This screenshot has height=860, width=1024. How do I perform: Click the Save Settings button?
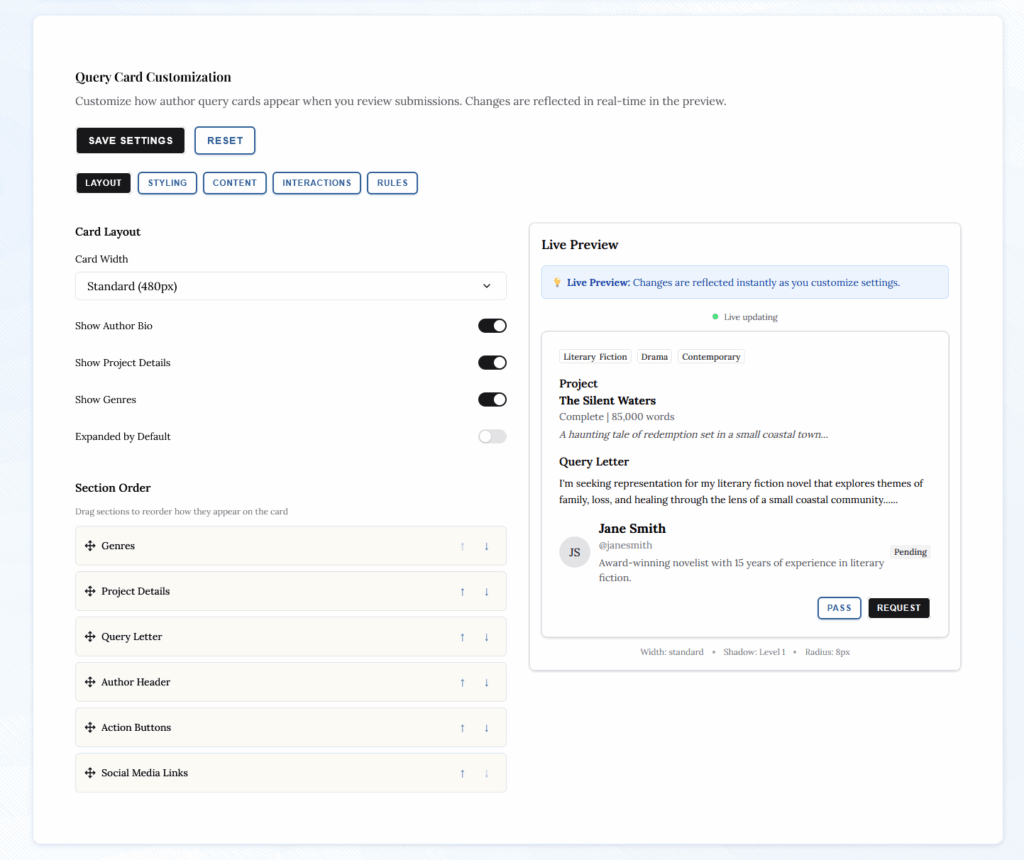tap(130, 141)
